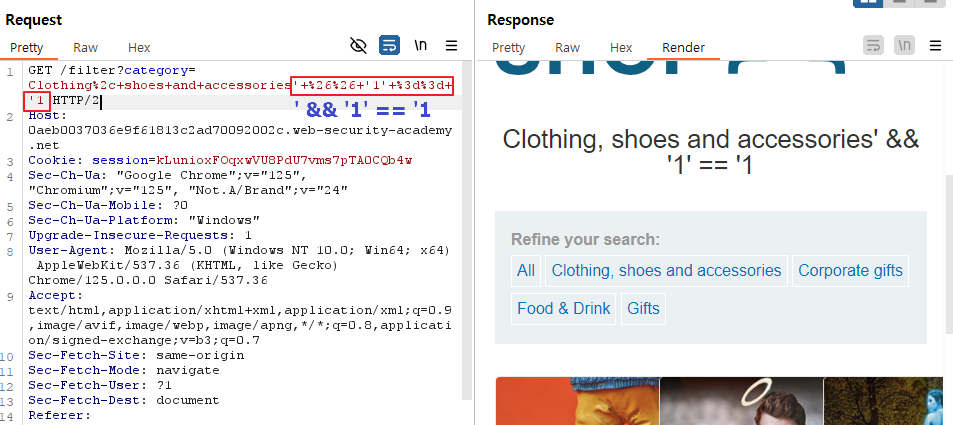Click the 'Sec-Fetch-User: ?1' header

pos(100,385)
